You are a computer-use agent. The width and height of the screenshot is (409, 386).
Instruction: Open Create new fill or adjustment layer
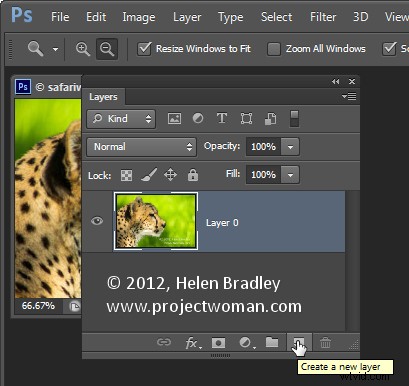tap(247, 343)
